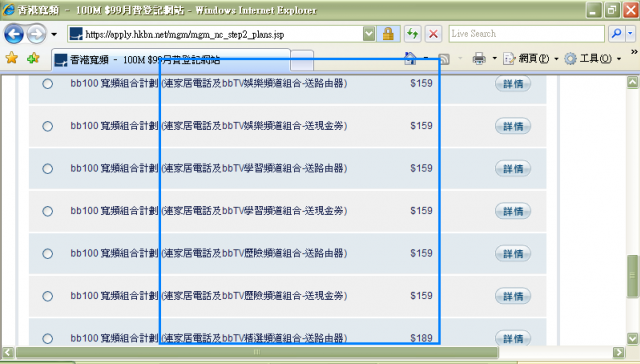Viewport: 640px width, 364px height.
Task: Go back with the Back arrow button
Action: click(x=13, y=34)
